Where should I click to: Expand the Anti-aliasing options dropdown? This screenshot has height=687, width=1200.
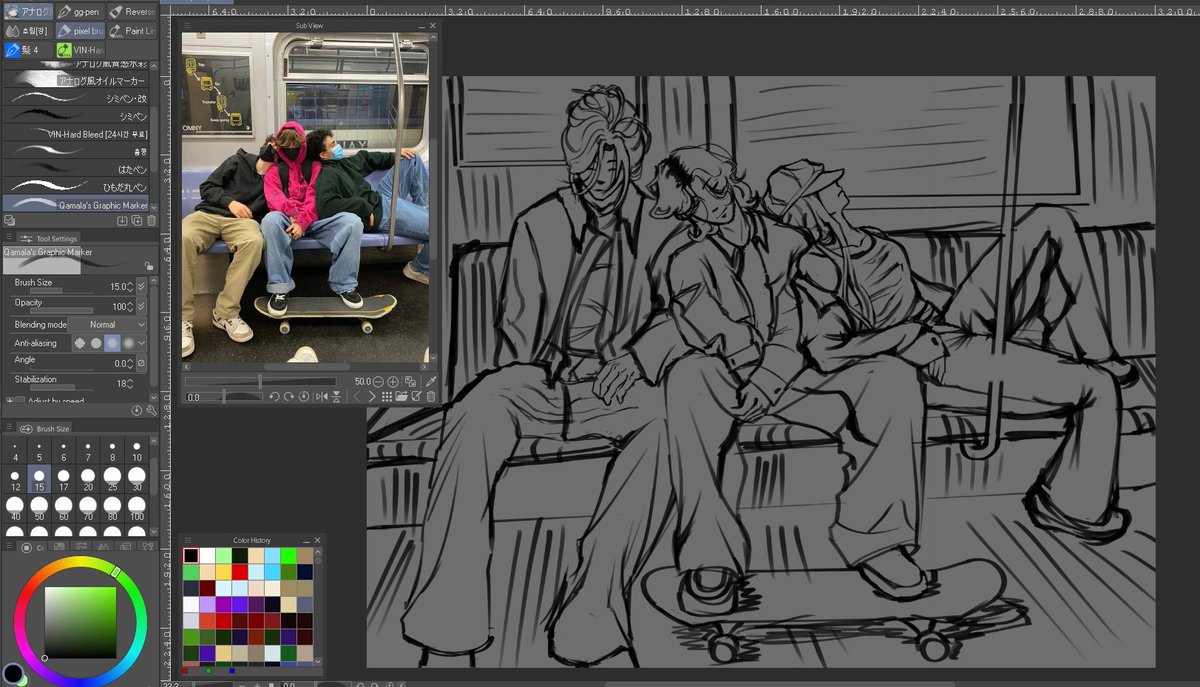pos(141,343)
